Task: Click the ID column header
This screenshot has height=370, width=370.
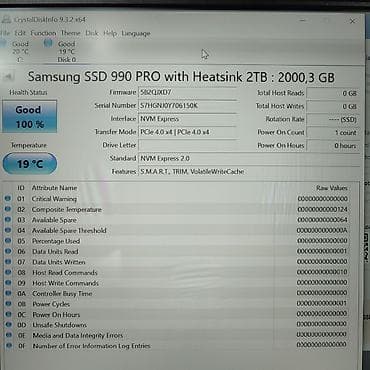Action: coord(21,188)
